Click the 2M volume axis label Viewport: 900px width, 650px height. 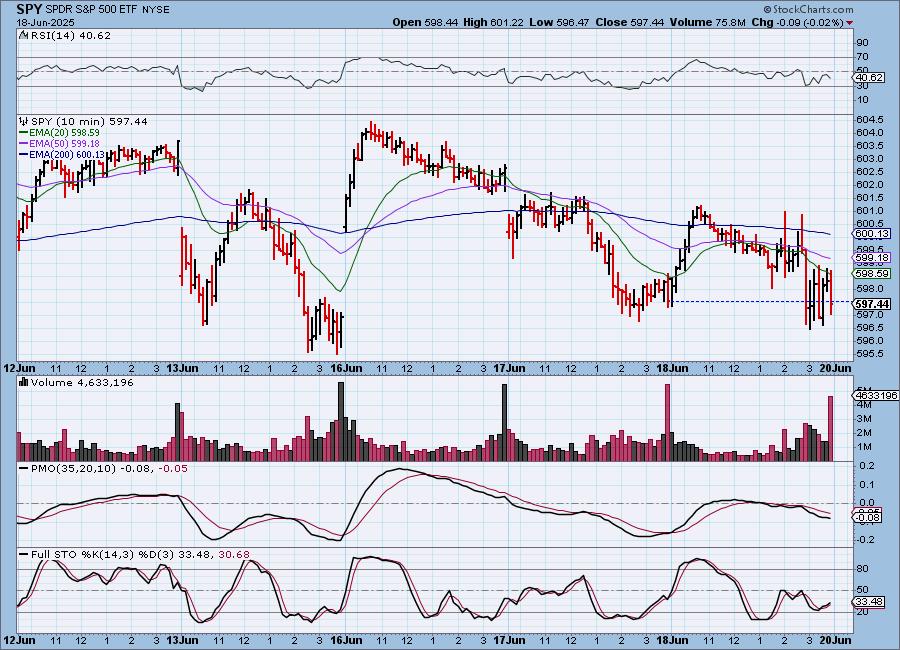click(864, 433)
